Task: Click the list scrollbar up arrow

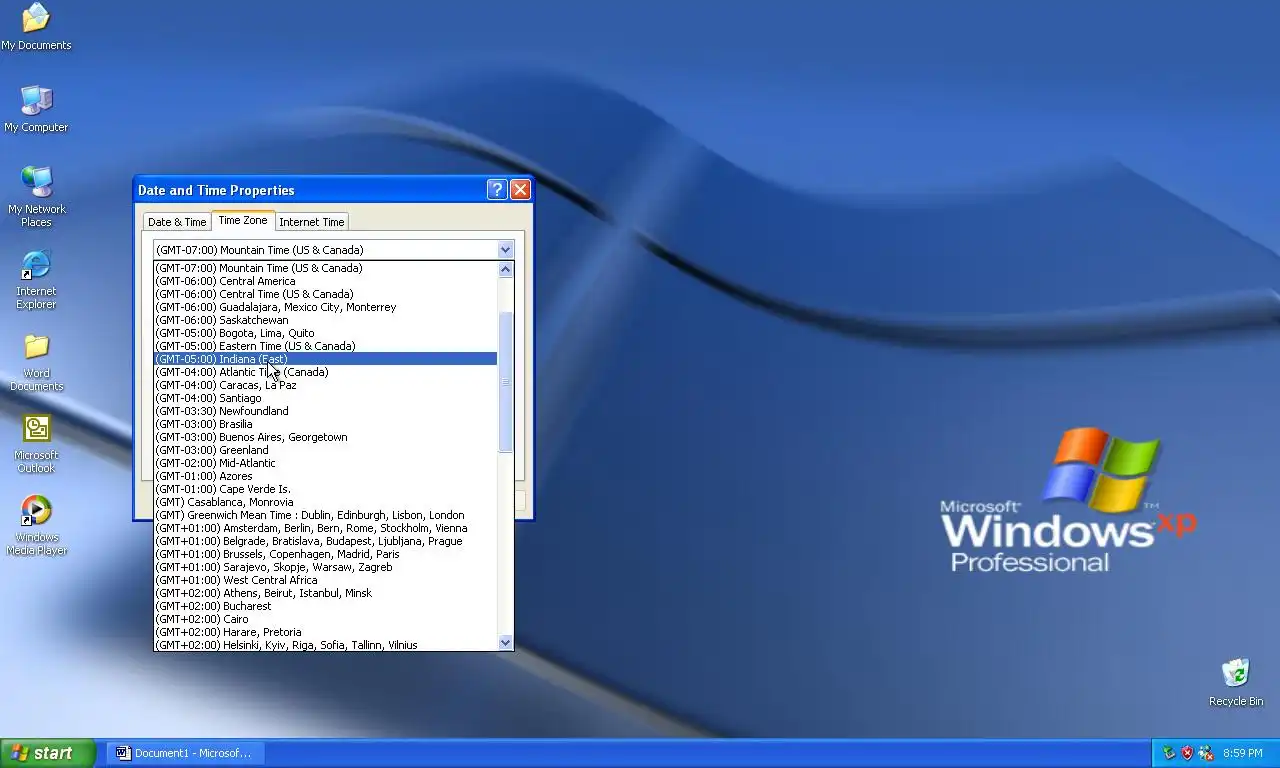Action: (505, 269)
